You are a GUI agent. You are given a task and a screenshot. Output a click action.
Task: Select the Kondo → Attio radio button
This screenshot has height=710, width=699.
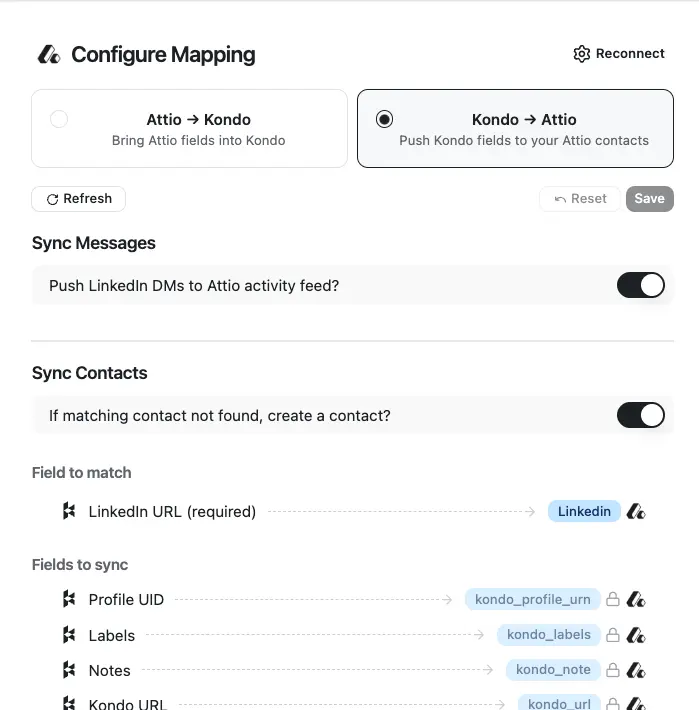pos(384,119)
